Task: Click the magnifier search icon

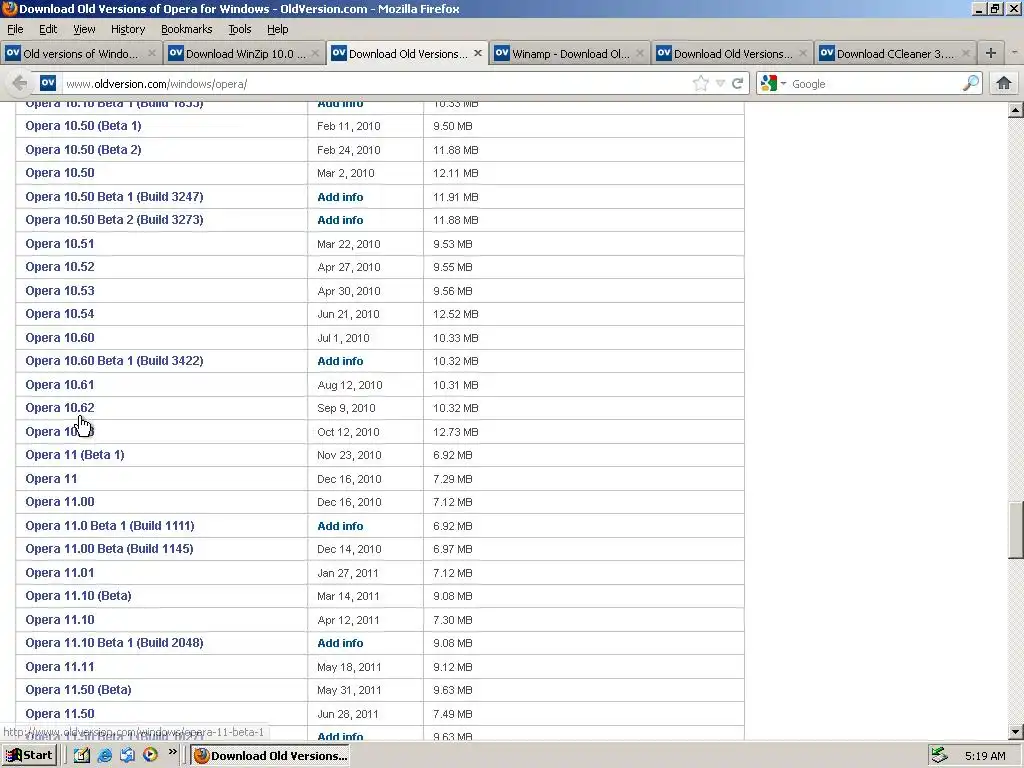Action: point(971,83)
